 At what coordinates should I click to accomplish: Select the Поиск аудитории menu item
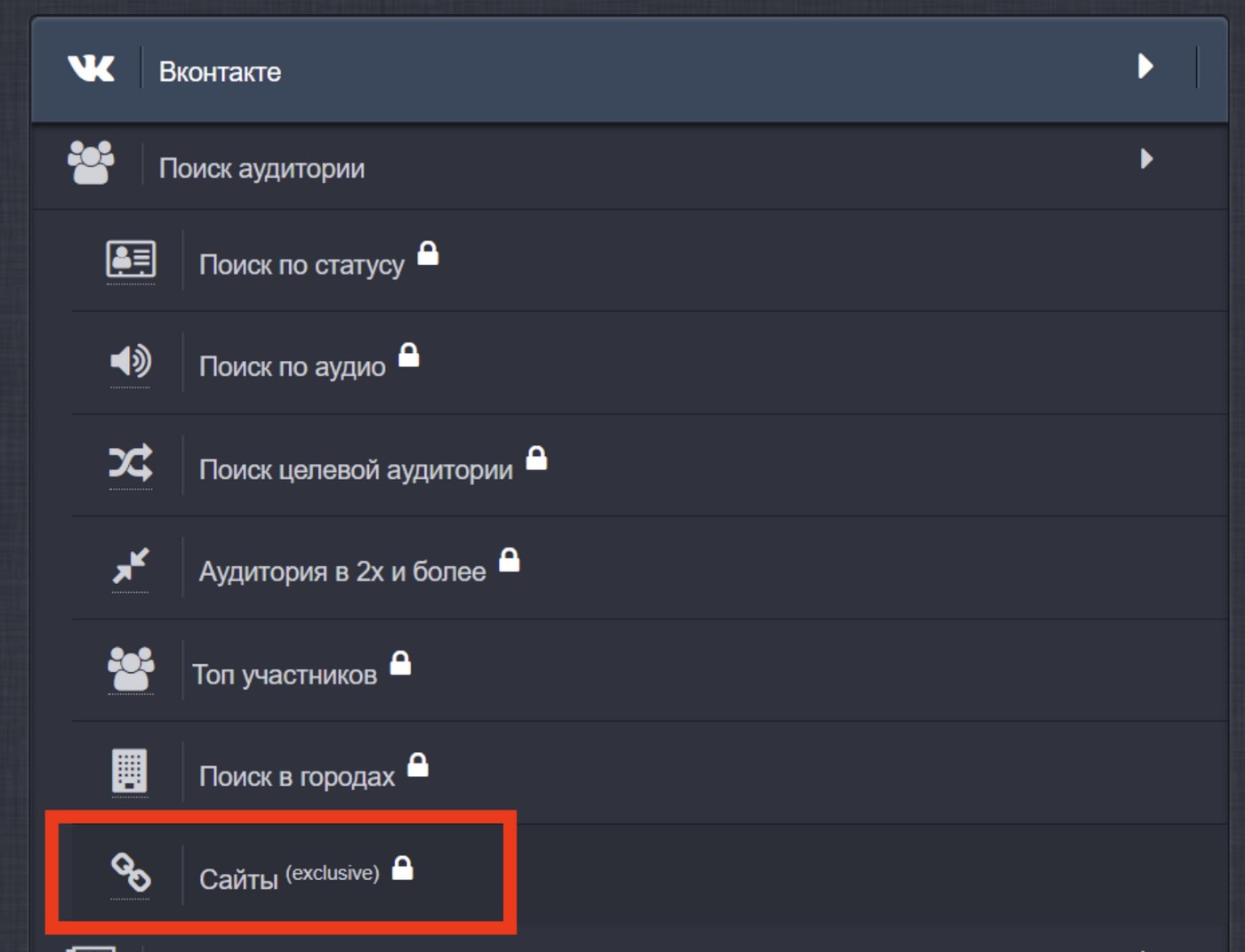coord(261,168)
